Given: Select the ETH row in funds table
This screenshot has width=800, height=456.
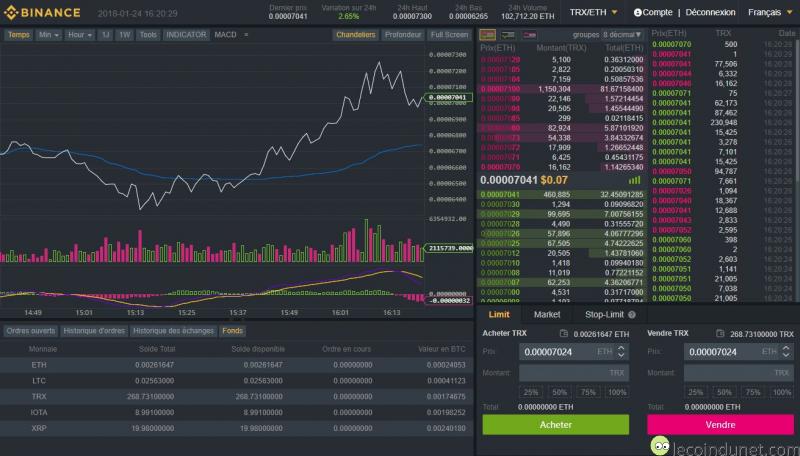Looking at the screenshot, I should click(237, 365).
